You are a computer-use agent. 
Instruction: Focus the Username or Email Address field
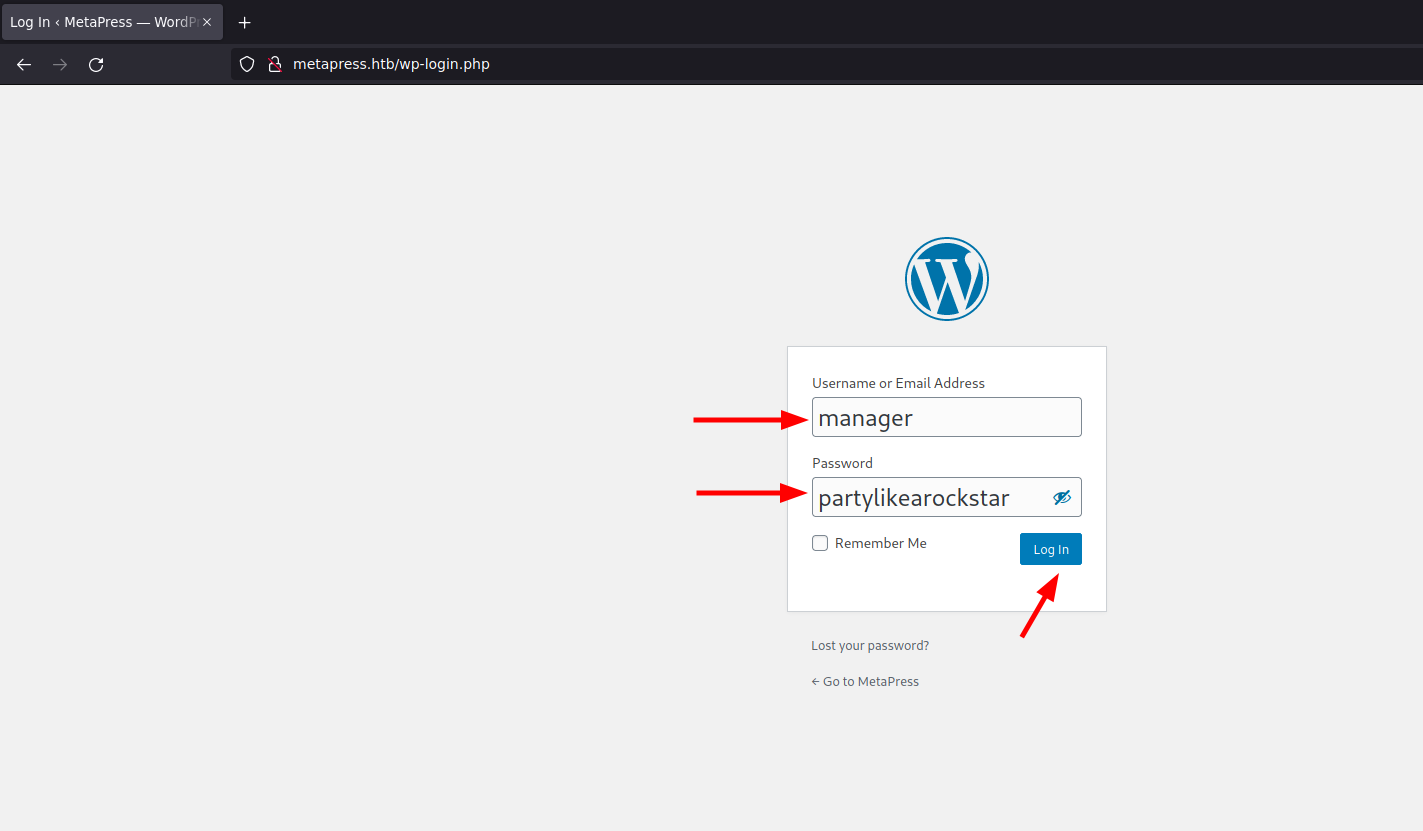tap(947, 417)
